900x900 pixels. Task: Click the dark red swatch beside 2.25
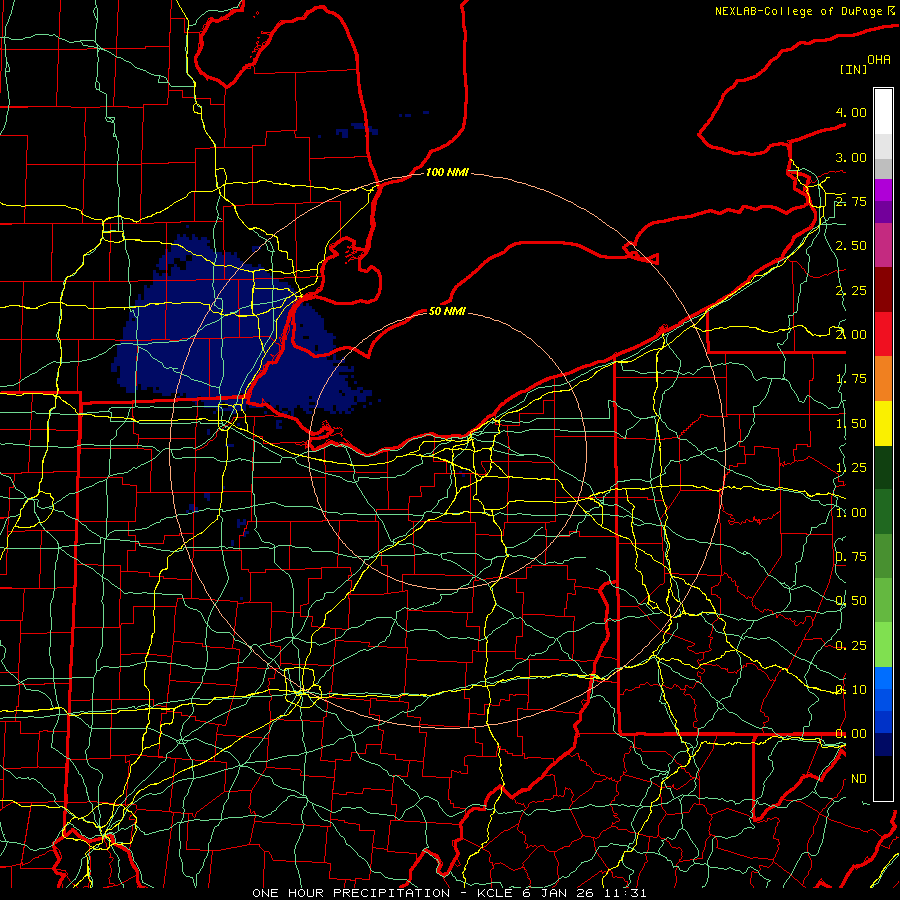pos(883,290)
